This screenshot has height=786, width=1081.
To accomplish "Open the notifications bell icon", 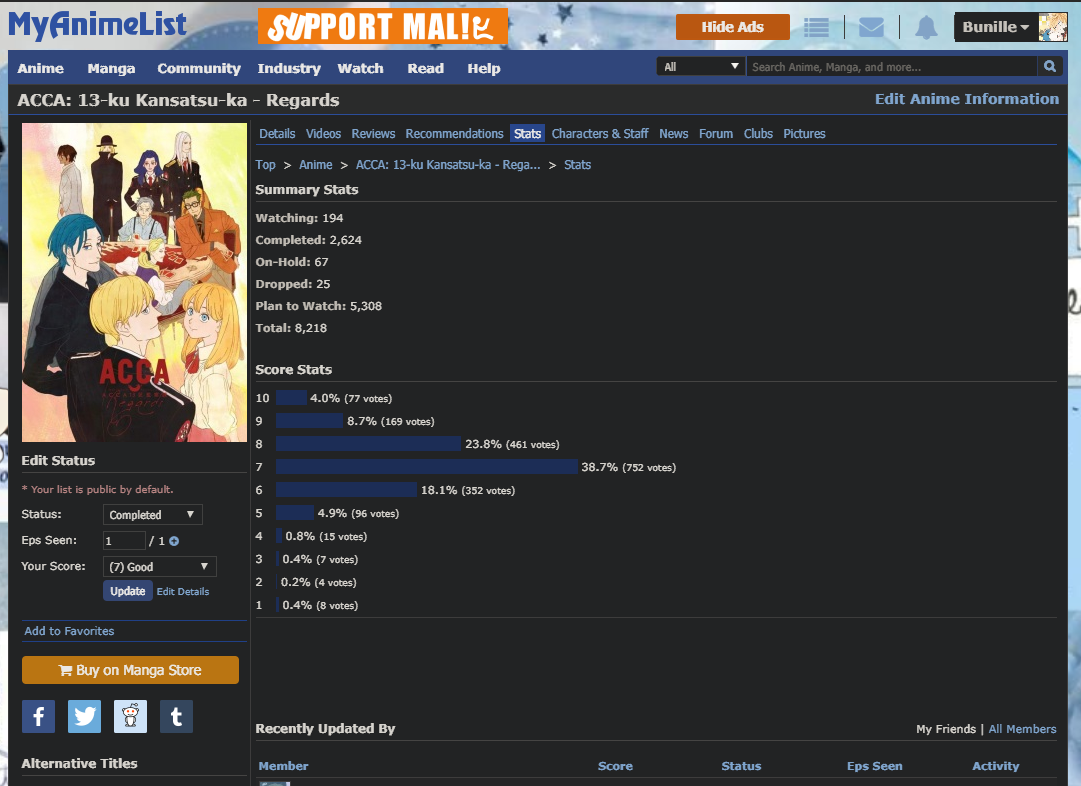I will coord(926,27).
